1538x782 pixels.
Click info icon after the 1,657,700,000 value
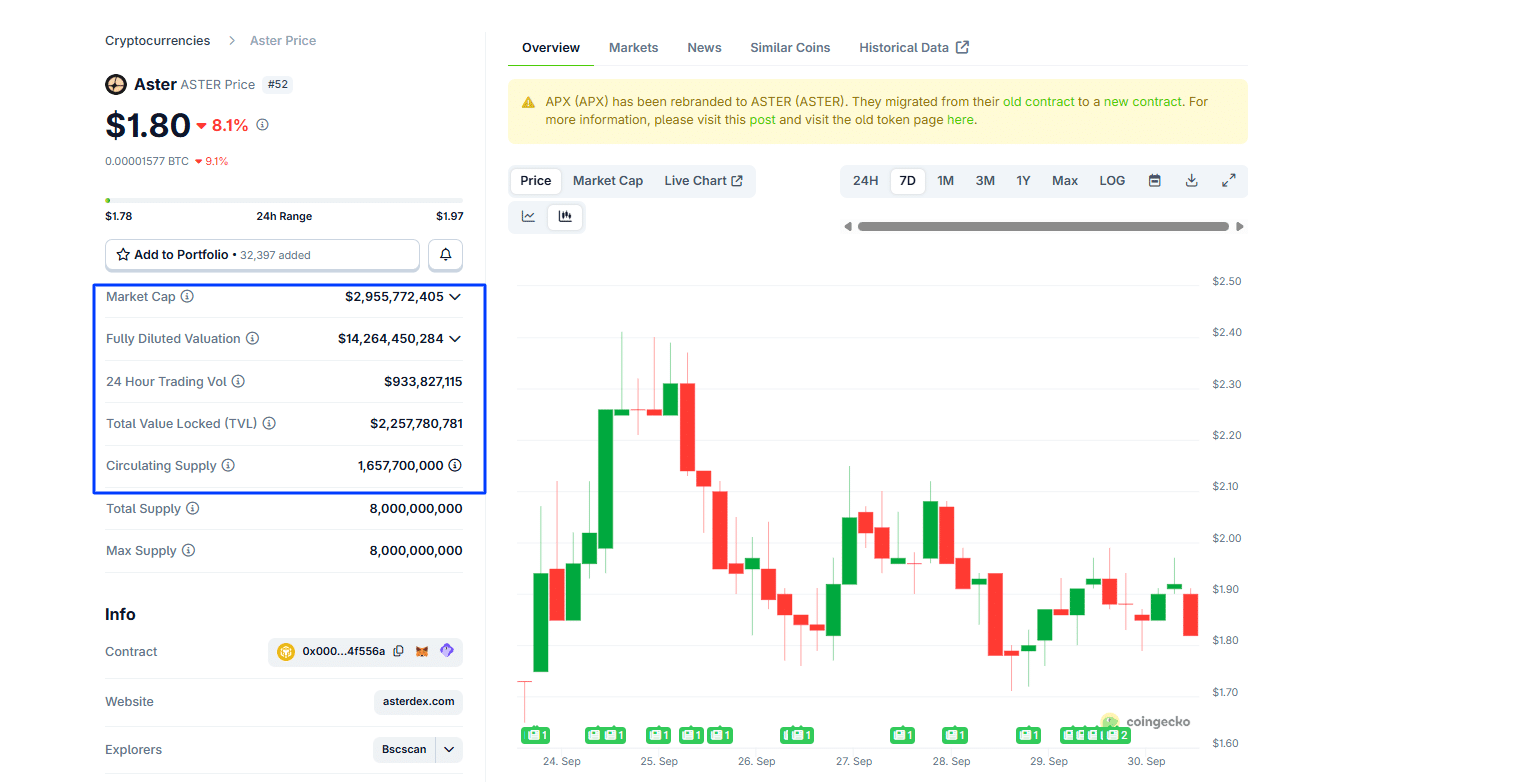point(455,465)
